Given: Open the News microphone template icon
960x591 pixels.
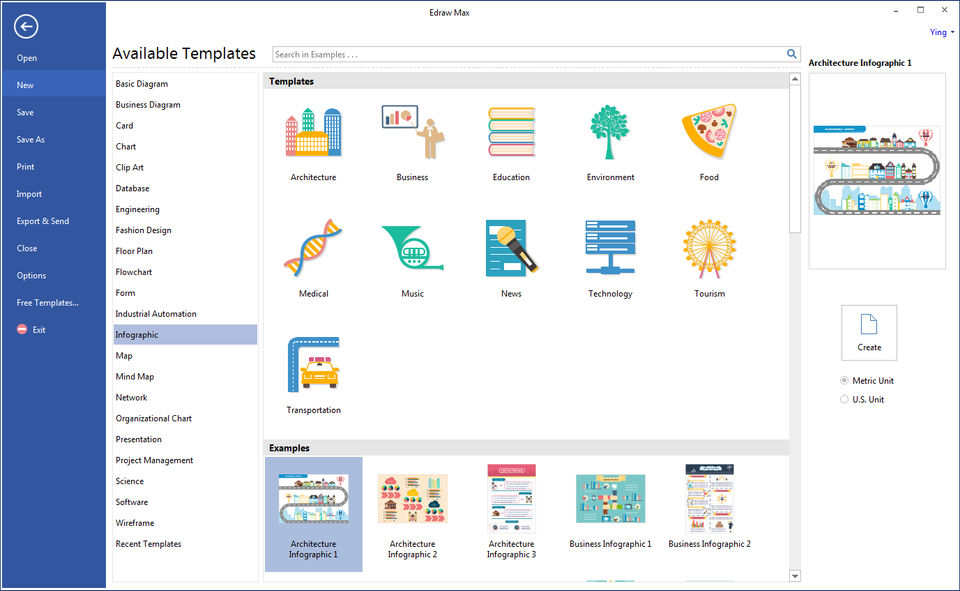Looking at the screenshot, I should pos(511,247).
